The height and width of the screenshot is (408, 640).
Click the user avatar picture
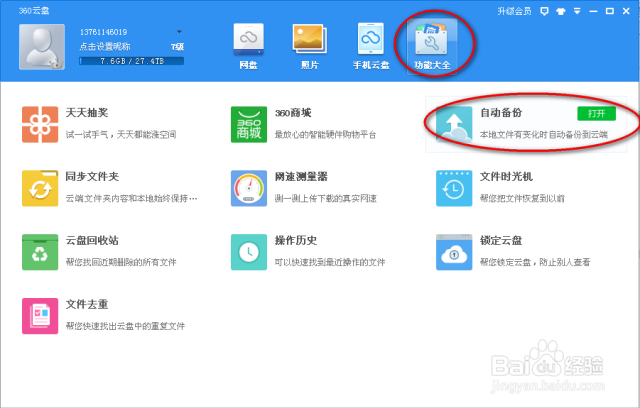pos(42,47)
